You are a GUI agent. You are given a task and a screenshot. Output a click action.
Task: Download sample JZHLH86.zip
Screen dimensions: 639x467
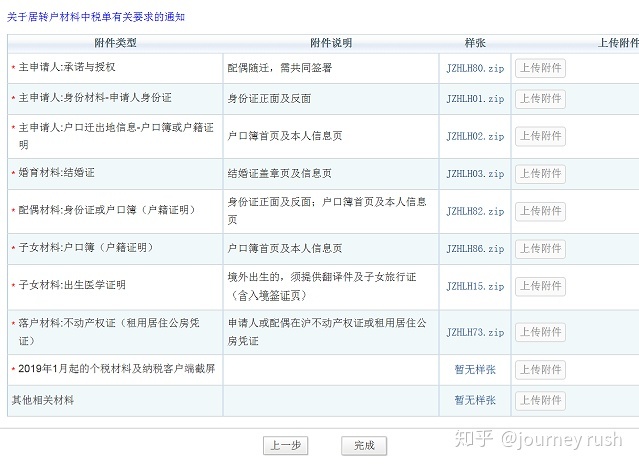click(475, 249)
